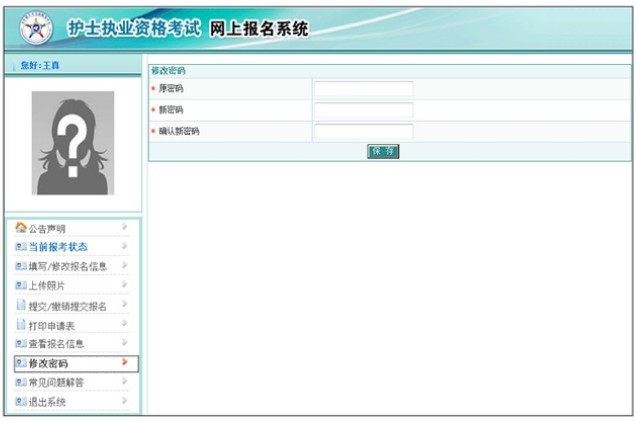The height and width of the screenshot is (421, 636).
Task: Click the 确认新密码 input field
Action: click(363, 131)
